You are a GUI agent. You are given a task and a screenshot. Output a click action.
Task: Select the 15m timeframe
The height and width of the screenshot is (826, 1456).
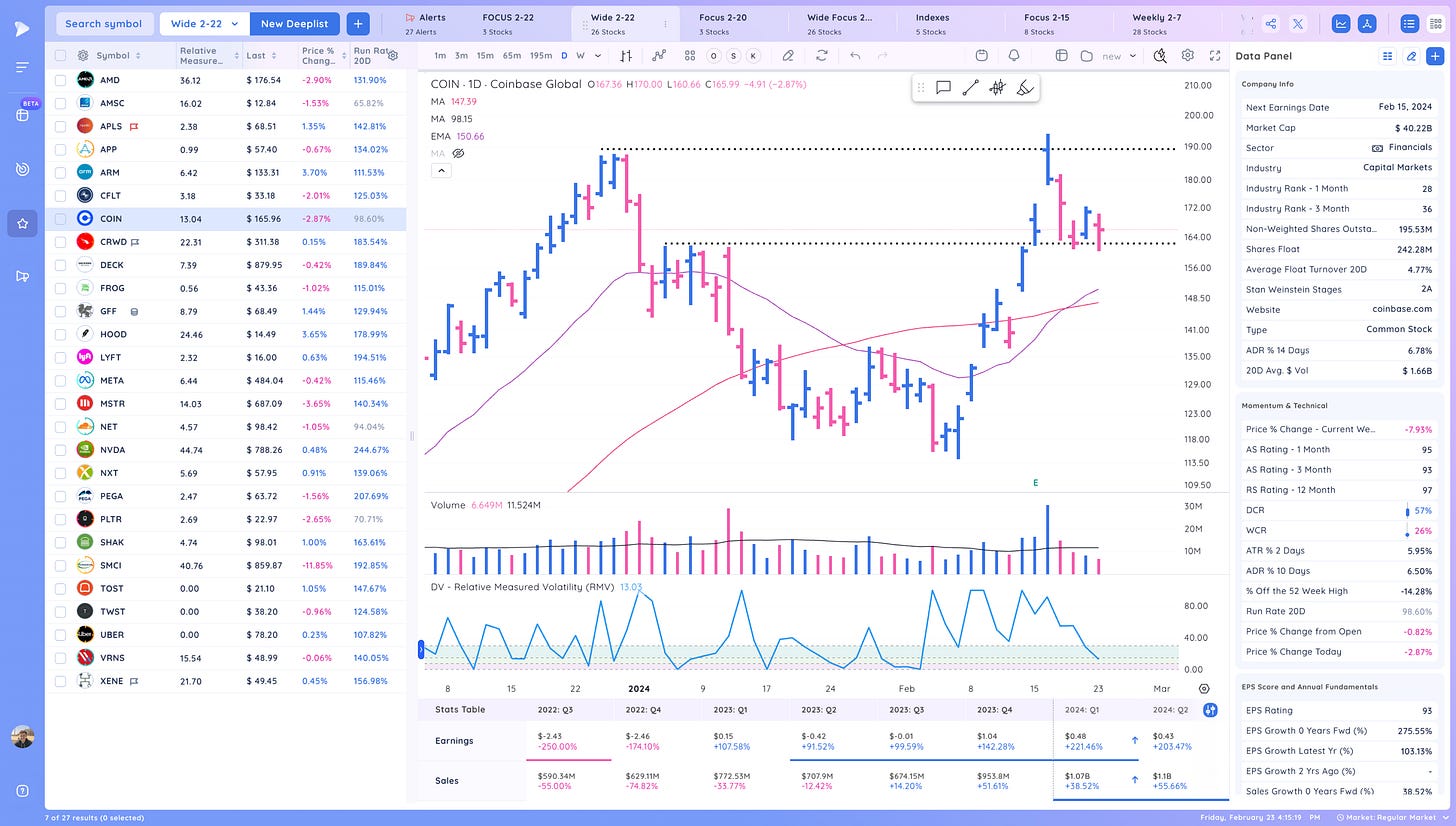[x=484, y=56]
